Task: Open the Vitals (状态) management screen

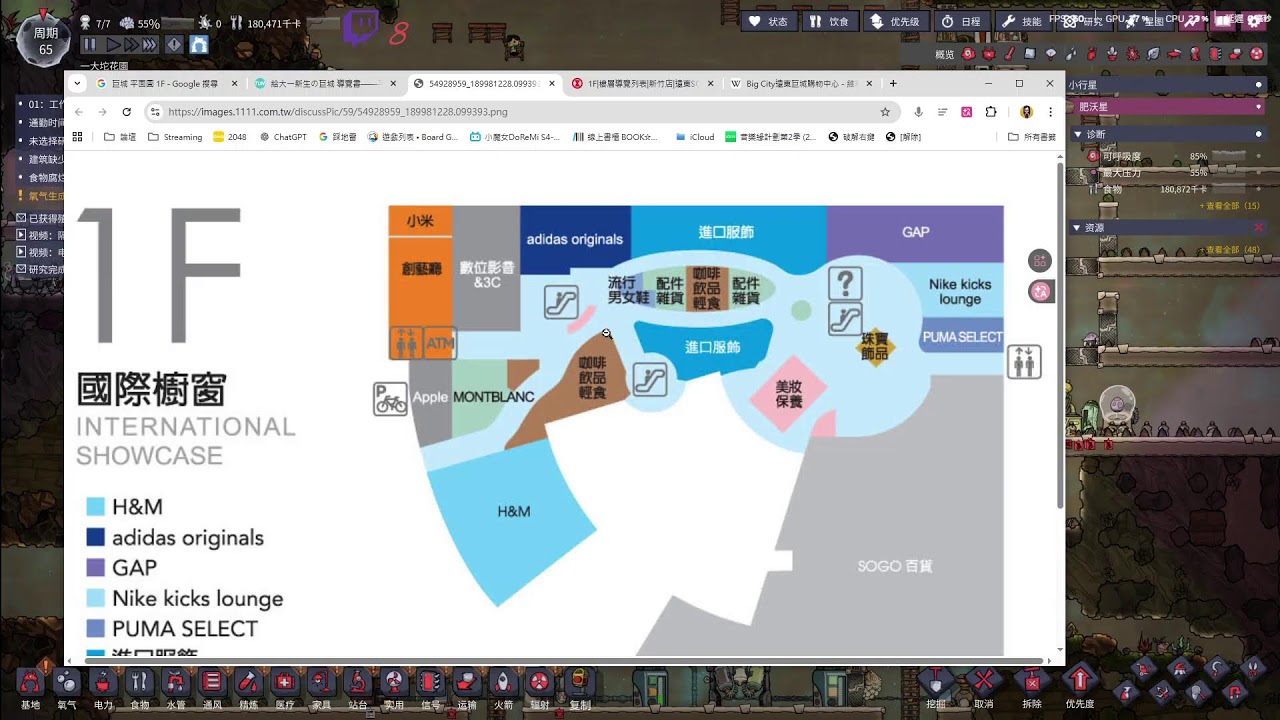Action: click(x=768, y=21)
